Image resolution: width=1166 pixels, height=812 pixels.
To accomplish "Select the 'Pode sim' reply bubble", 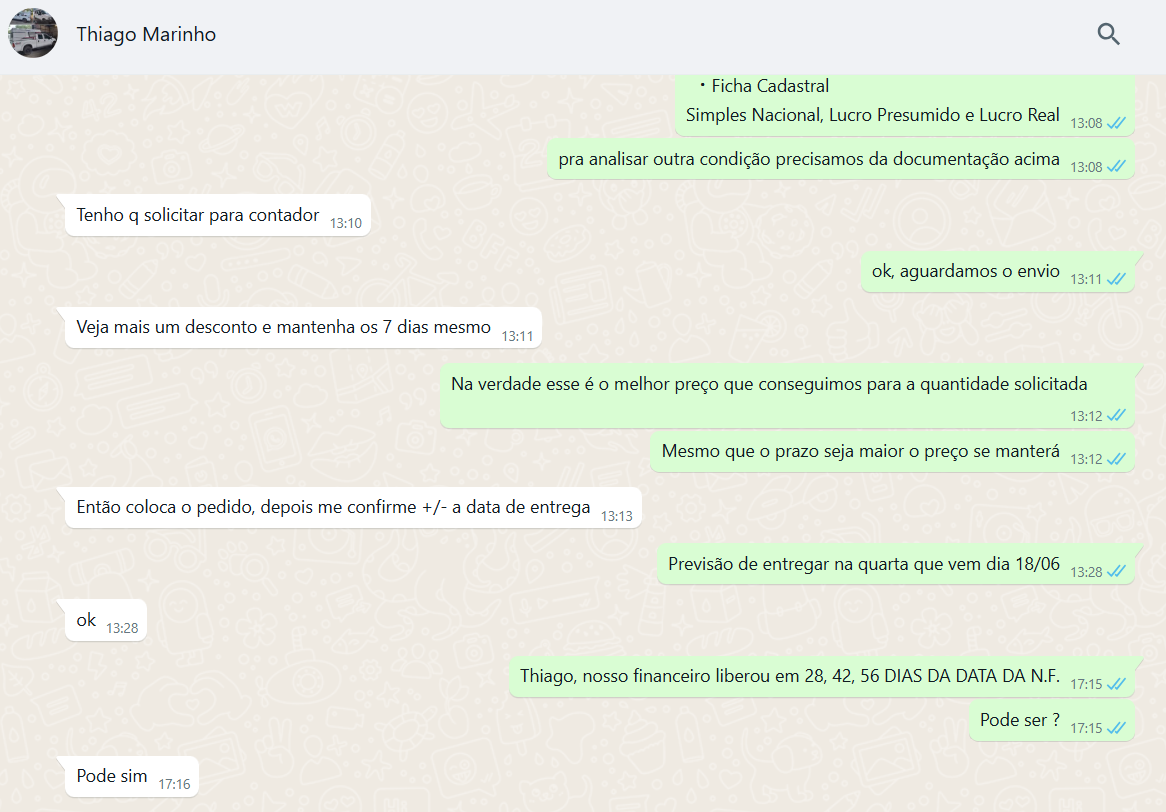I will click(x=132, y=777).
